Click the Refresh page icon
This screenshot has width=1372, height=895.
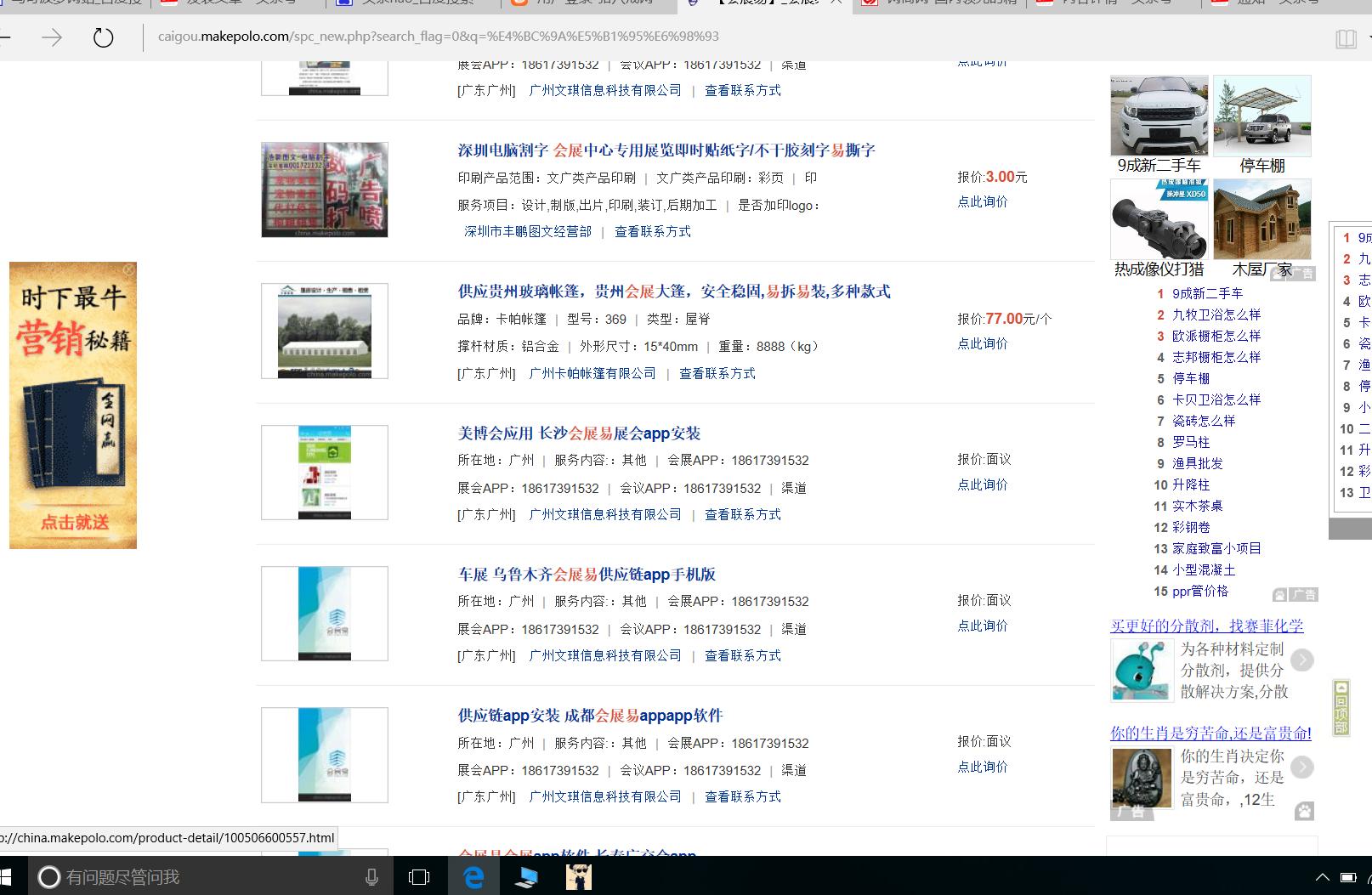pos(102,37)
